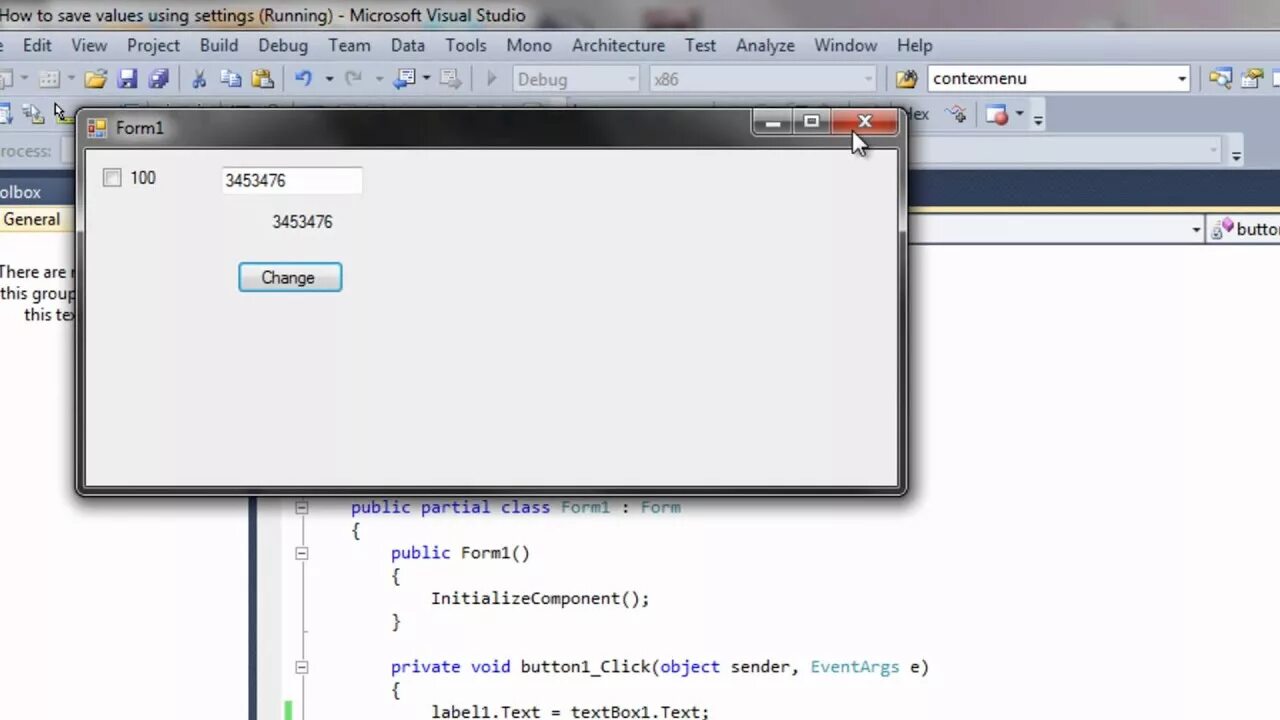
Task: Open the Add New Item dropdown arrow
Action: coord(70,79)
